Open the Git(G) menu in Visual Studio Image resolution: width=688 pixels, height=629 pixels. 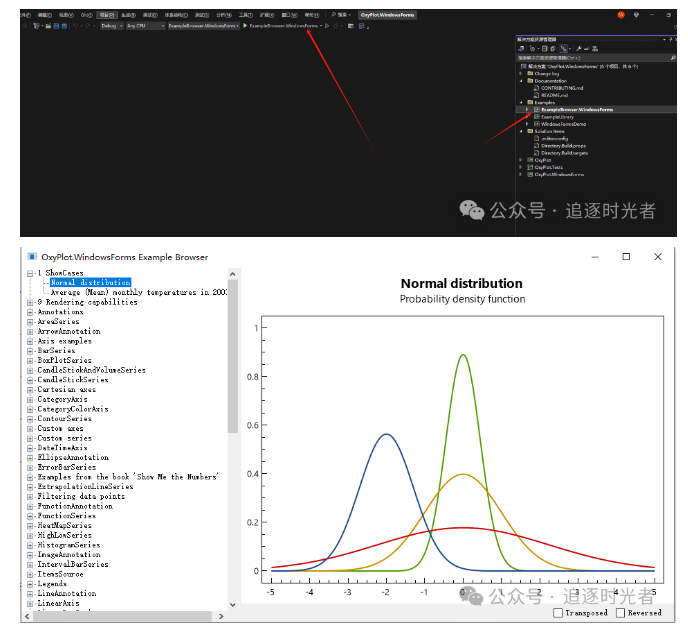[87, 15]
